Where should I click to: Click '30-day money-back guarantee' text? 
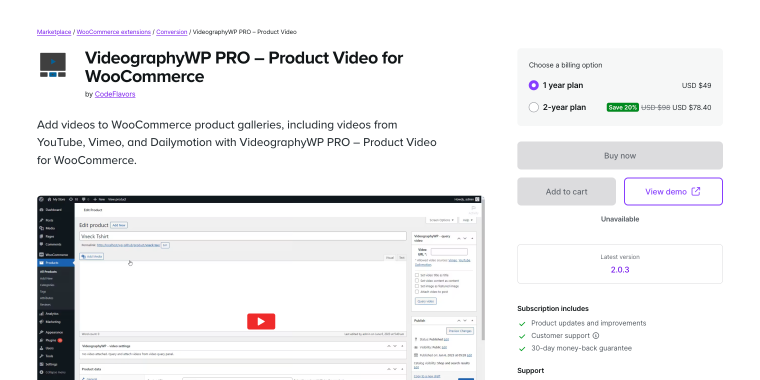tap(582, 348)
